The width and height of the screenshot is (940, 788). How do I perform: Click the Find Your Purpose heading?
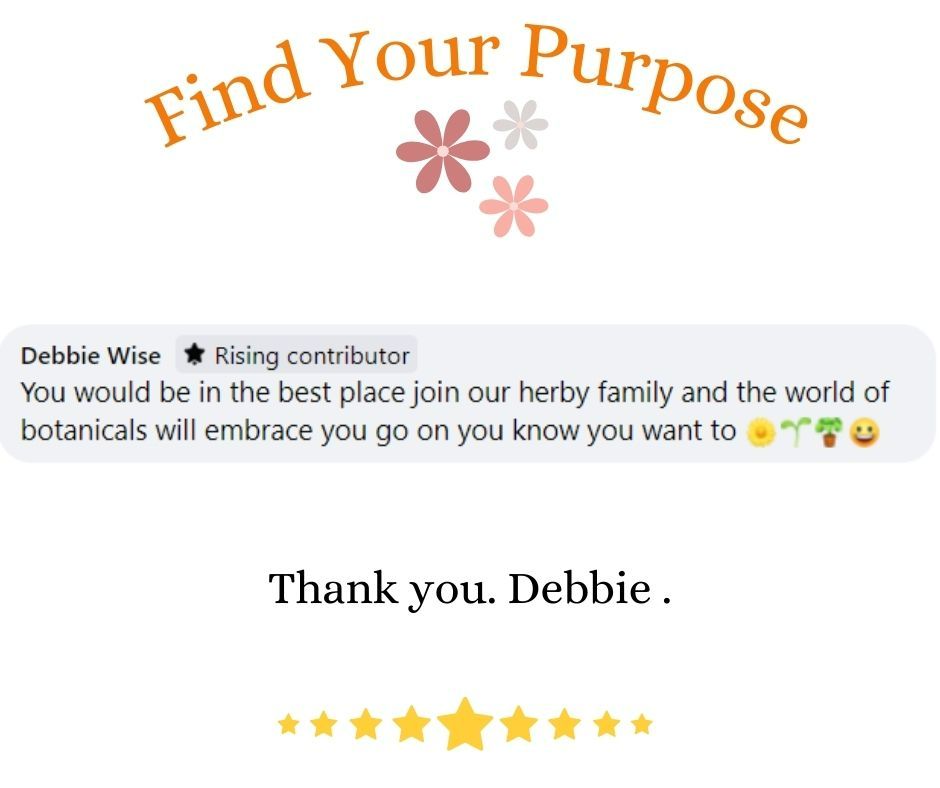(x=477, y=84)
